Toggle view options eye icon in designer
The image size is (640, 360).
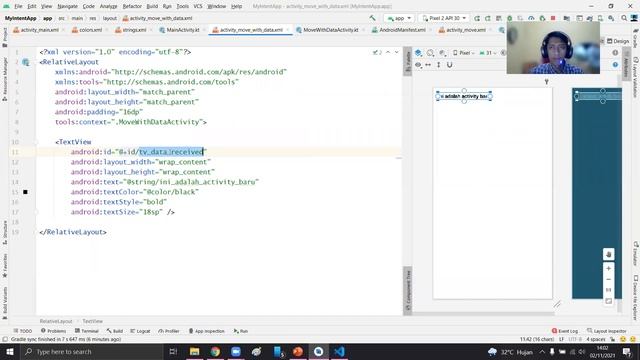418,64
